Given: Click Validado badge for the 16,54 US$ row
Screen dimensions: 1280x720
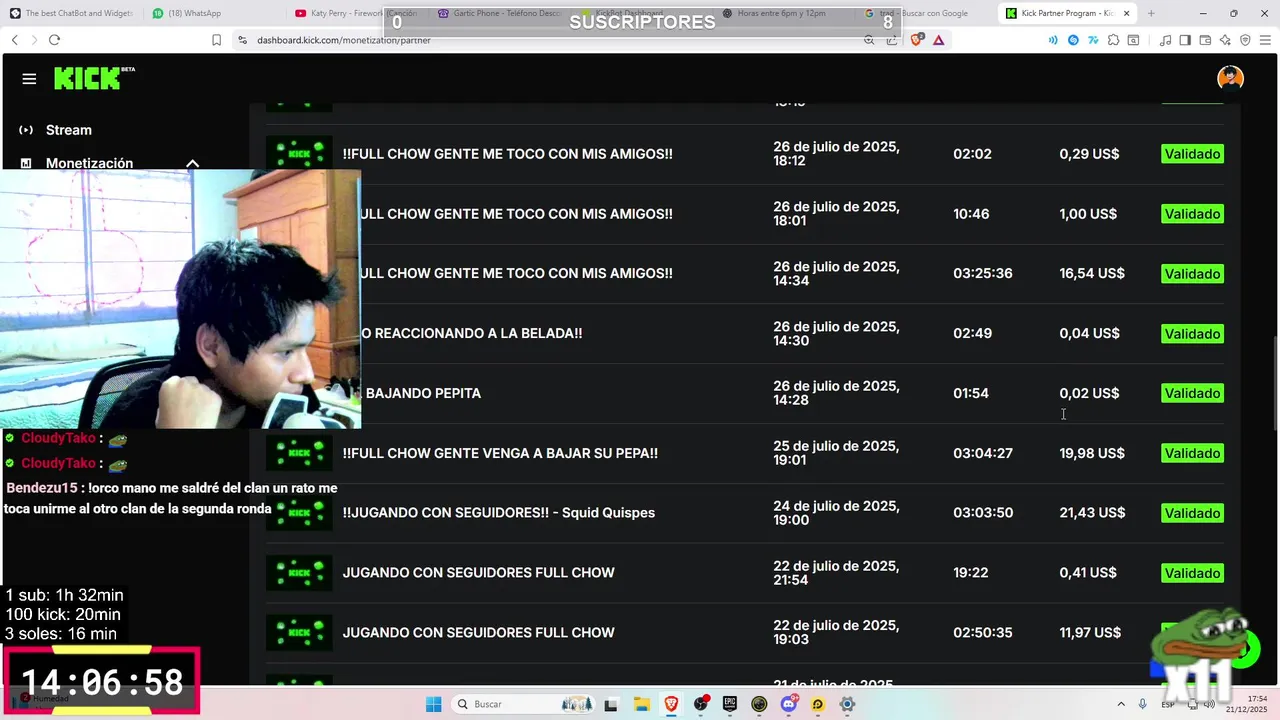Looking at the screenshot, I should coord(1192,274).
